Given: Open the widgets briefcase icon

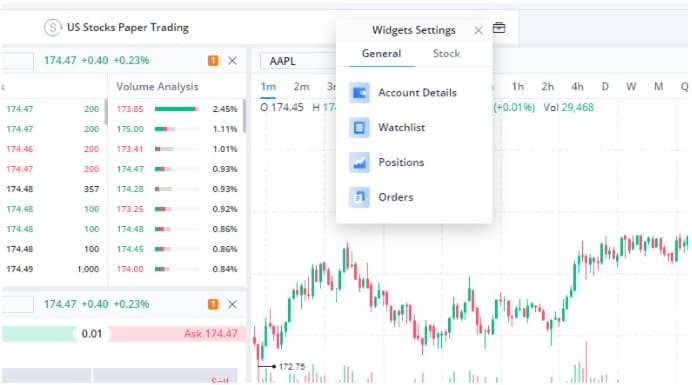Looking at the screenshot, I should click(x=499, y=28).
